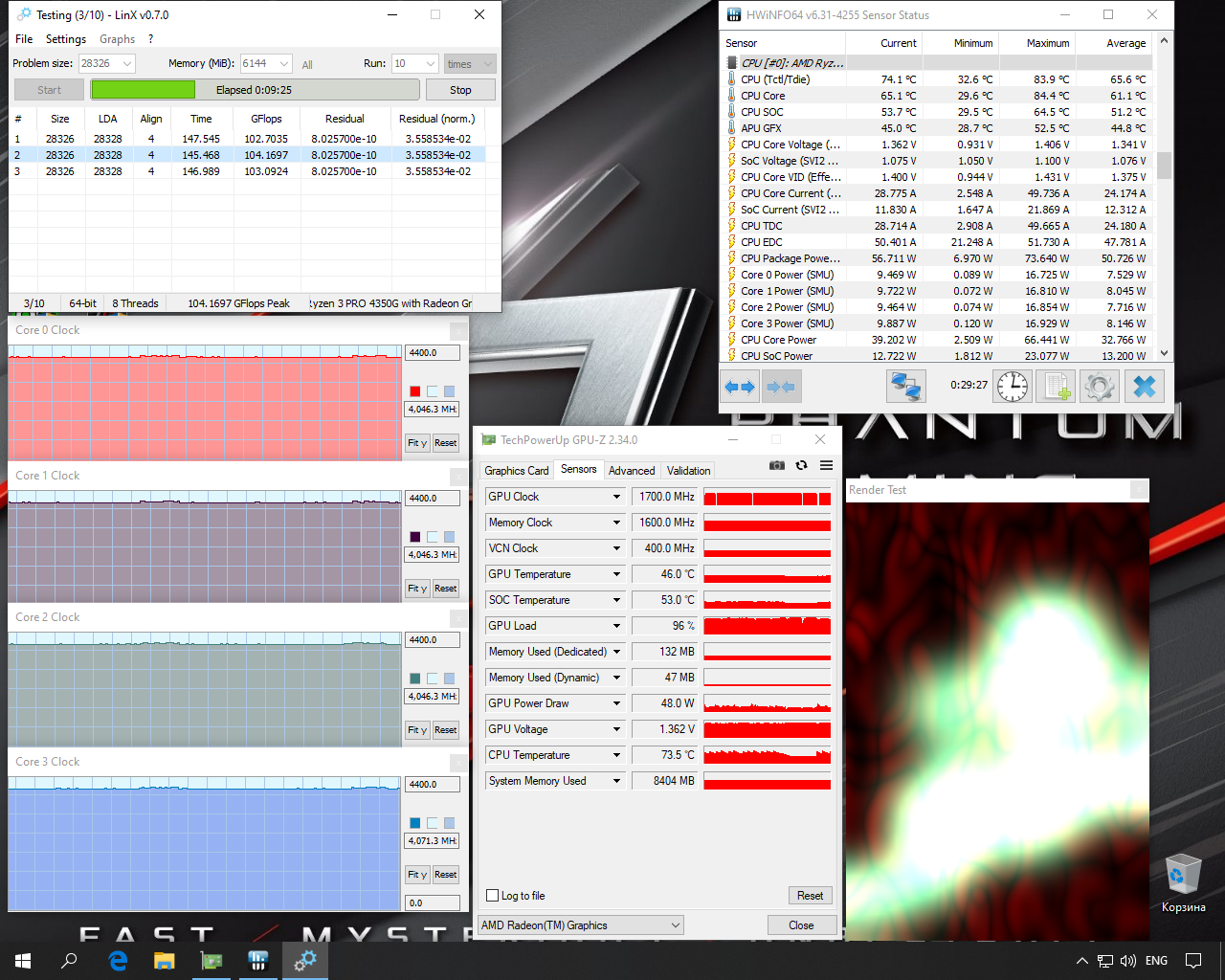
Task: Close the Core 0 Clock graph panel
Action: (x=459, y=331)
